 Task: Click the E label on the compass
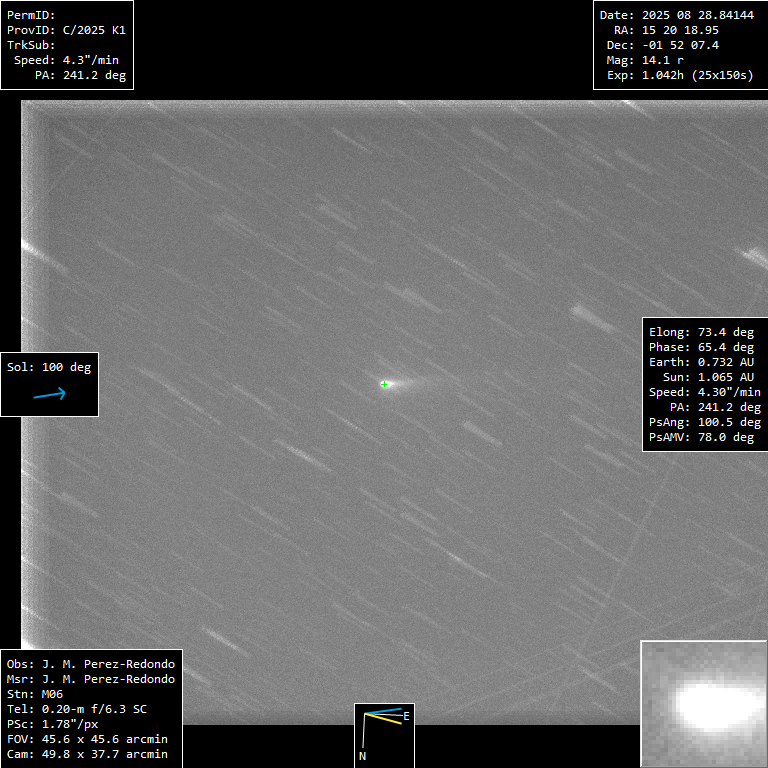406,716
